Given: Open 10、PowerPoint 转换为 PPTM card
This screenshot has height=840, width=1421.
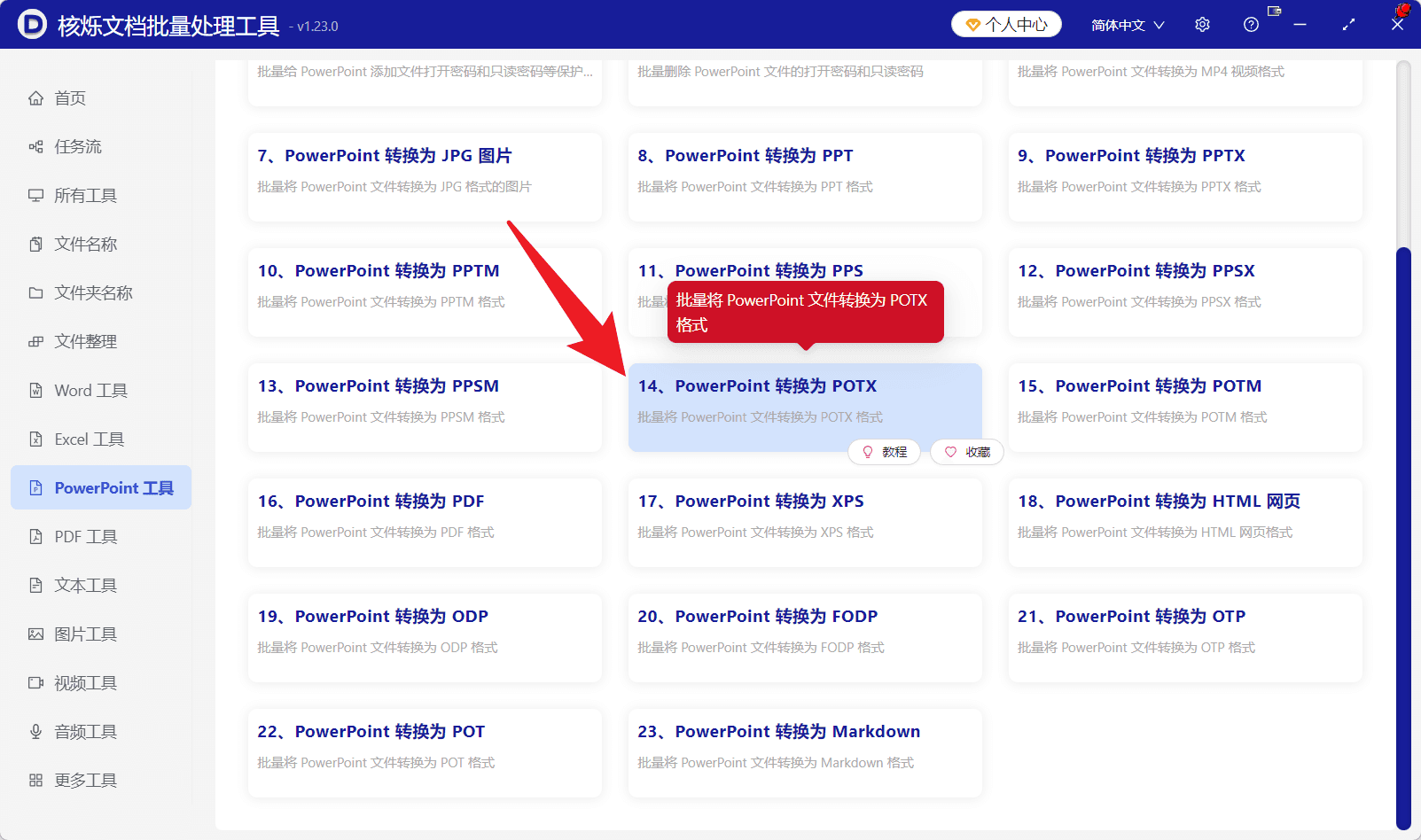Looking at the screenshot, I should 425,292.
